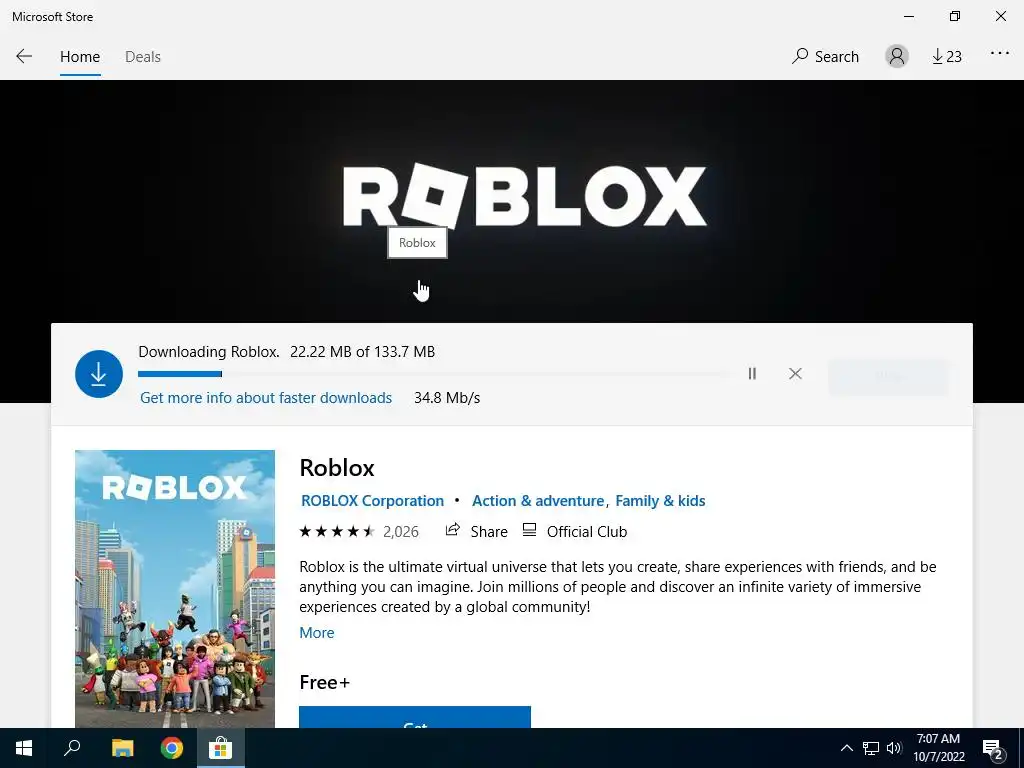The width and height of the screenshot is (1024, 768).
Task: Launch Google Chrome from the taskbar
Action: point(172,748)
